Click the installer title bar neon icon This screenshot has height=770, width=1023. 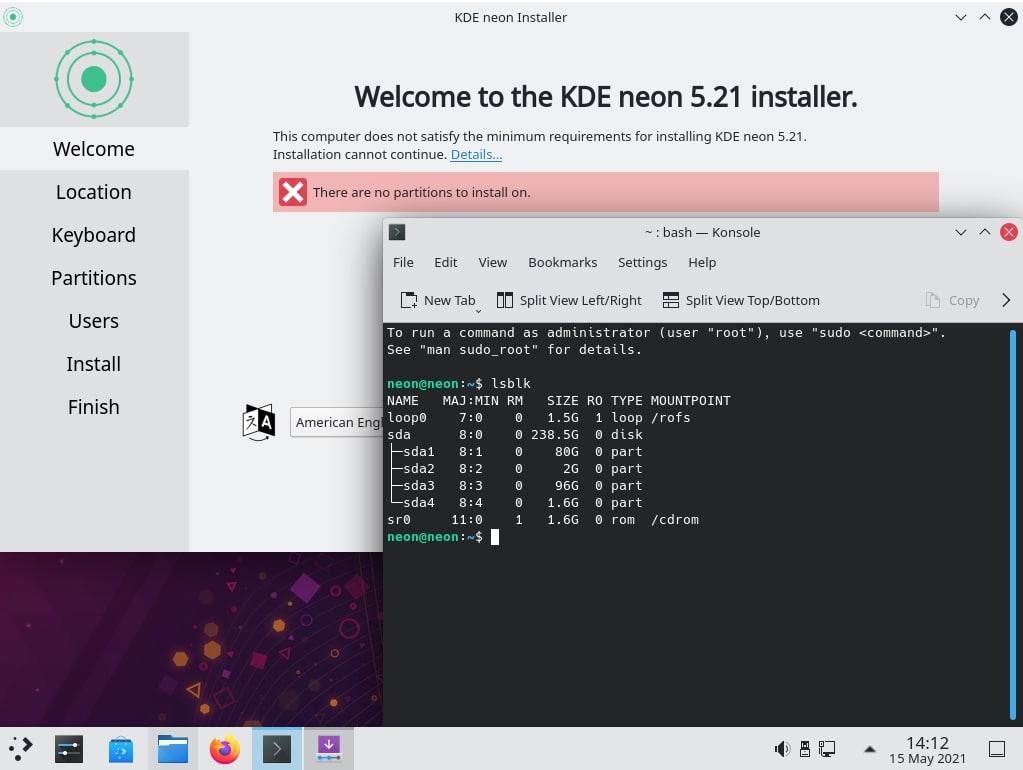(12, 17)
